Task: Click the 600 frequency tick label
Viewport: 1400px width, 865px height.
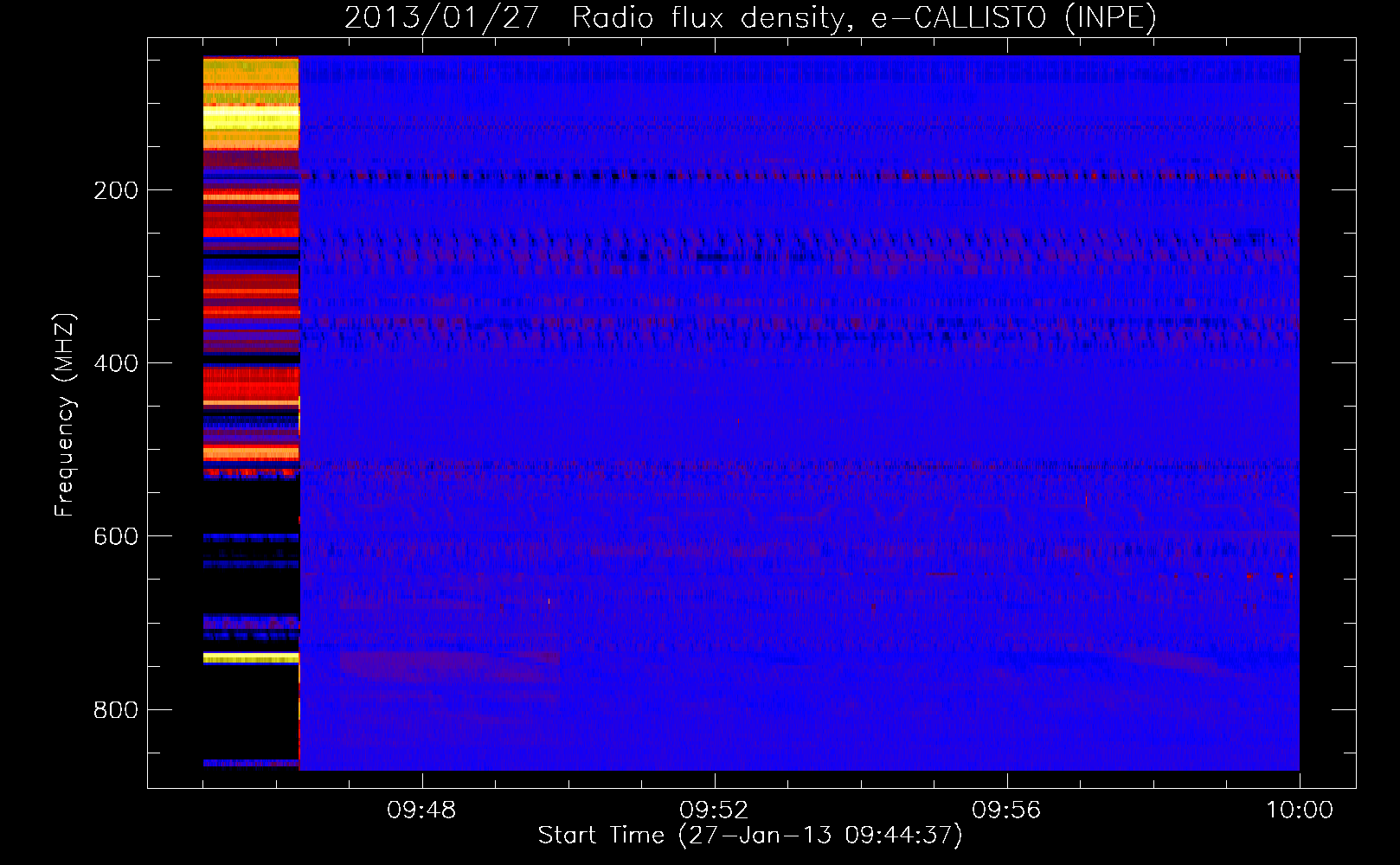Action: [116, 536]
